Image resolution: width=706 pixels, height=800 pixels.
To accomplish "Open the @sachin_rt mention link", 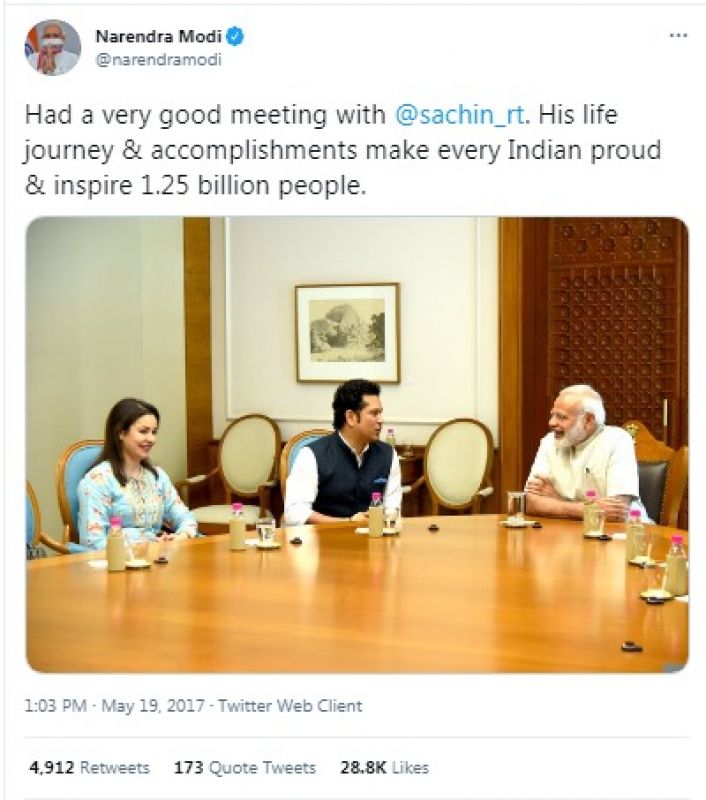I will 461,115.
